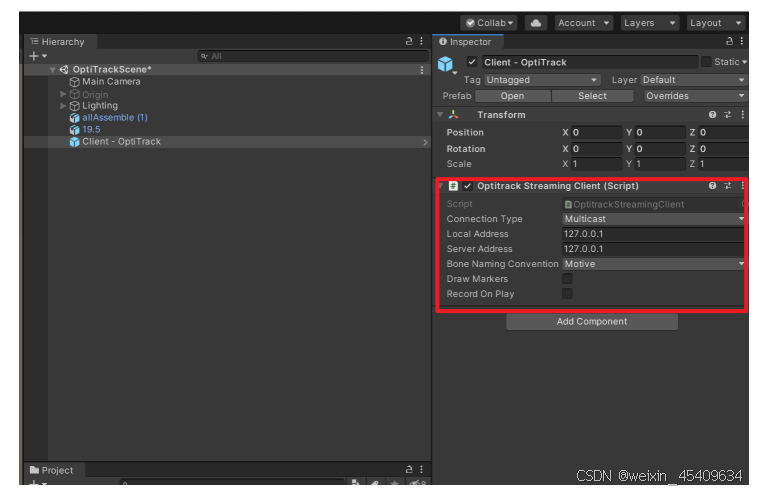Click the Position X value field
This screenshot has height=490, width=757.
[x=597, y=132]
